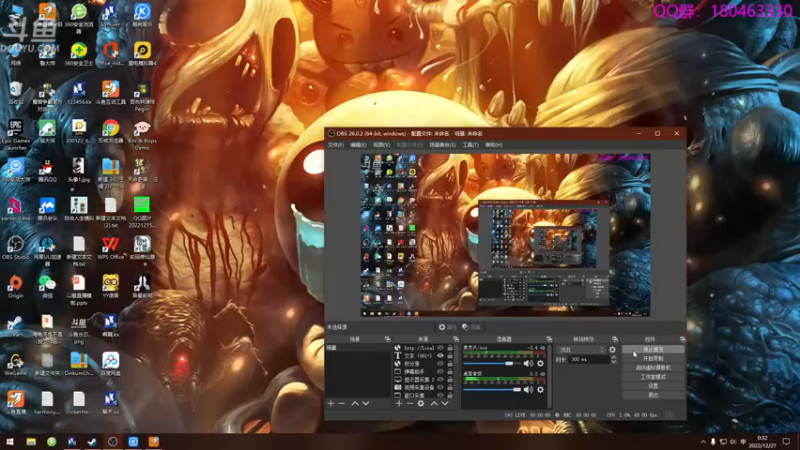
Task: Click the Start Recording button
Action: coord(653,359)
